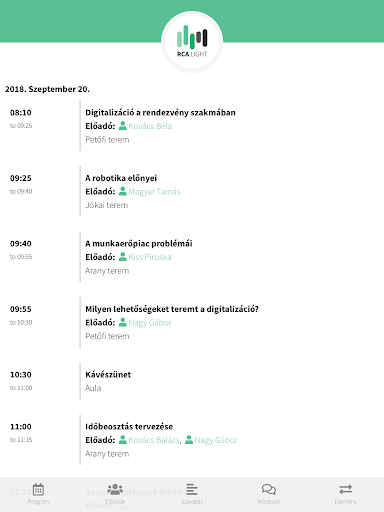Open speaker Magyar Tamás profile
The image size is (384, 512).
coord(154,192)
